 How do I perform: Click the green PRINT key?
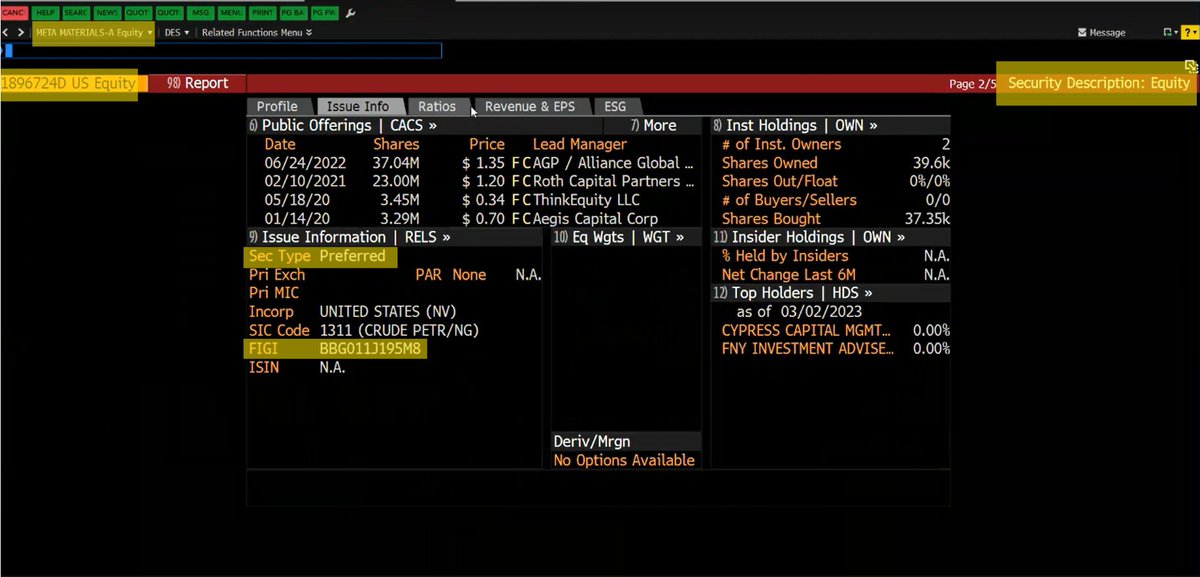(262, 13)
